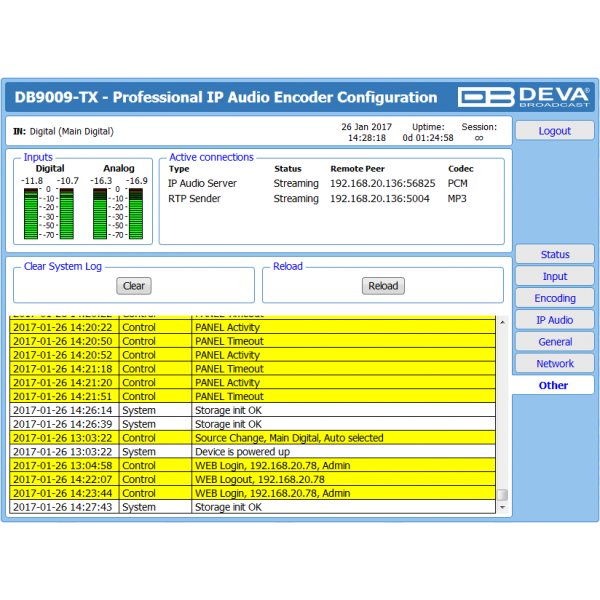
Task: Click the 'IN: Digital (Main Digital)' label
Action: [x=64, y=131]
